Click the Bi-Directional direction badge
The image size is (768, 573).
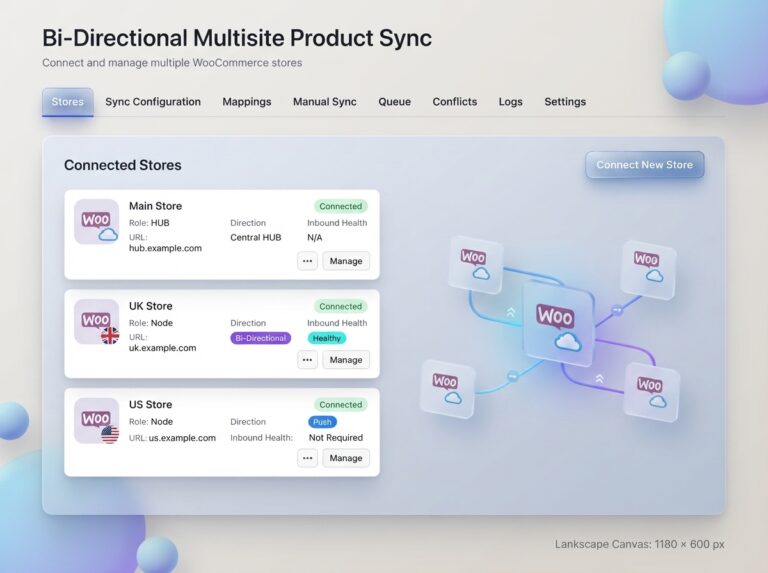coord(261,338)
